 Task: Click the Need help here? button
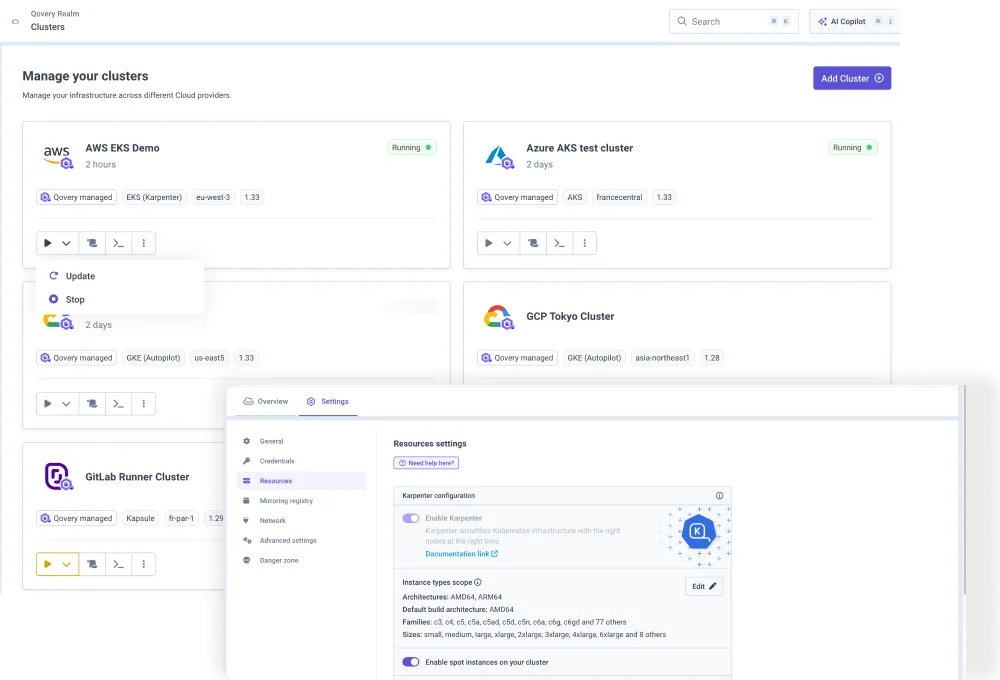426,463
